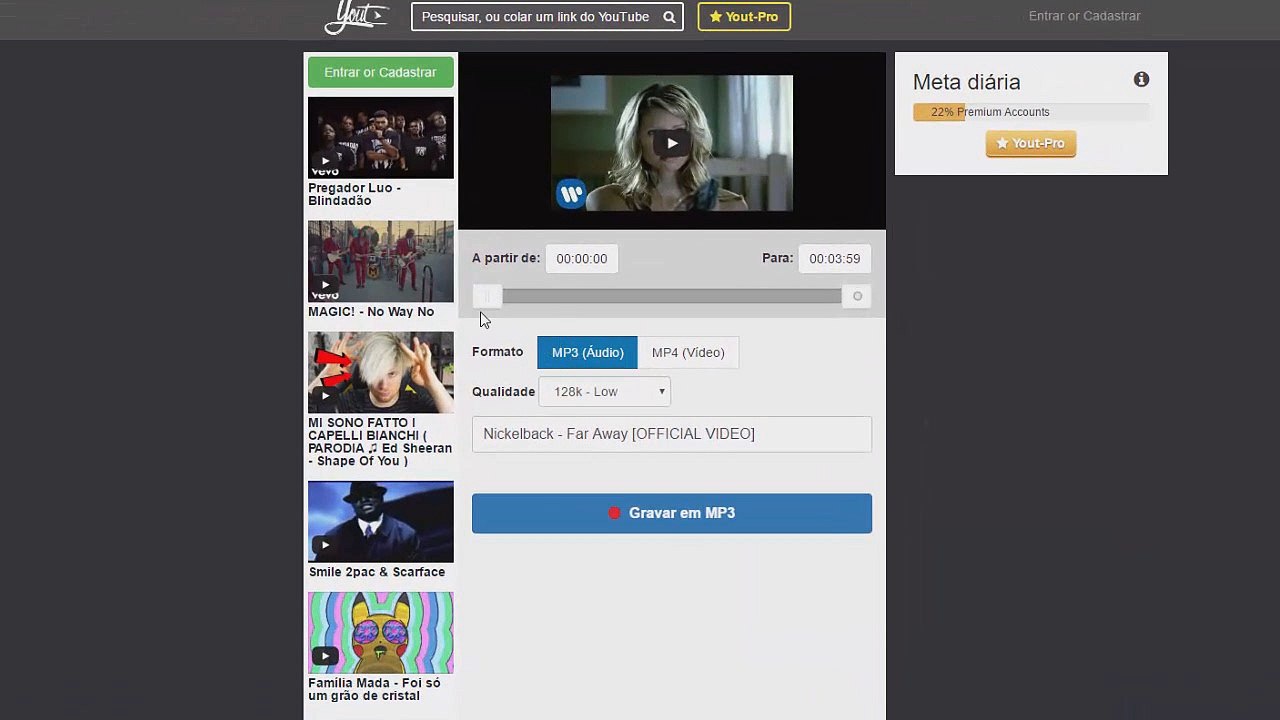Click the Gravar em MP3 button
Screen dimensions: 1280x720
click(672, 513)
